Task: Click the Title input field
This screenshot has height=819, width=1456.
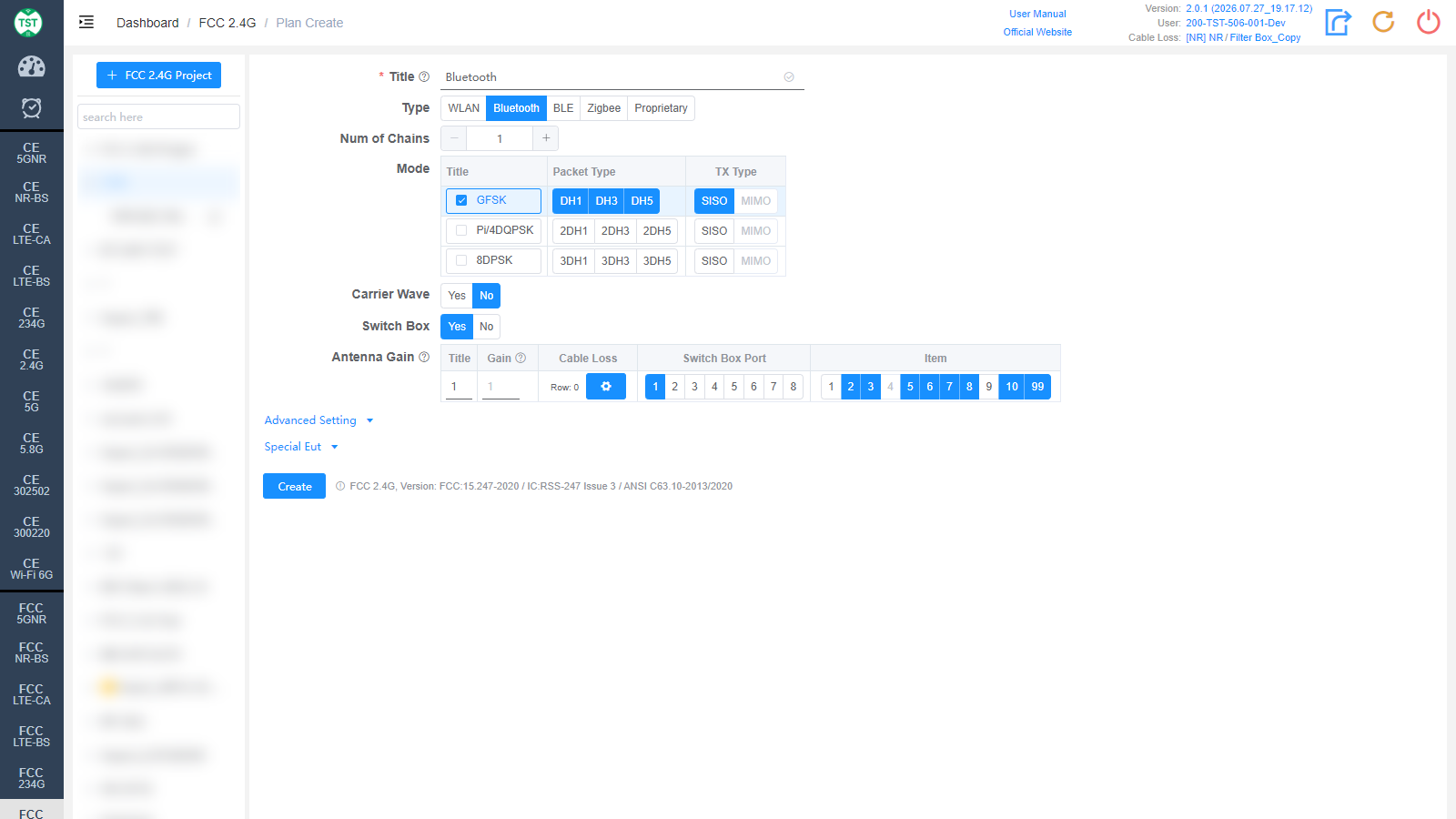Action: coord(622,77)
